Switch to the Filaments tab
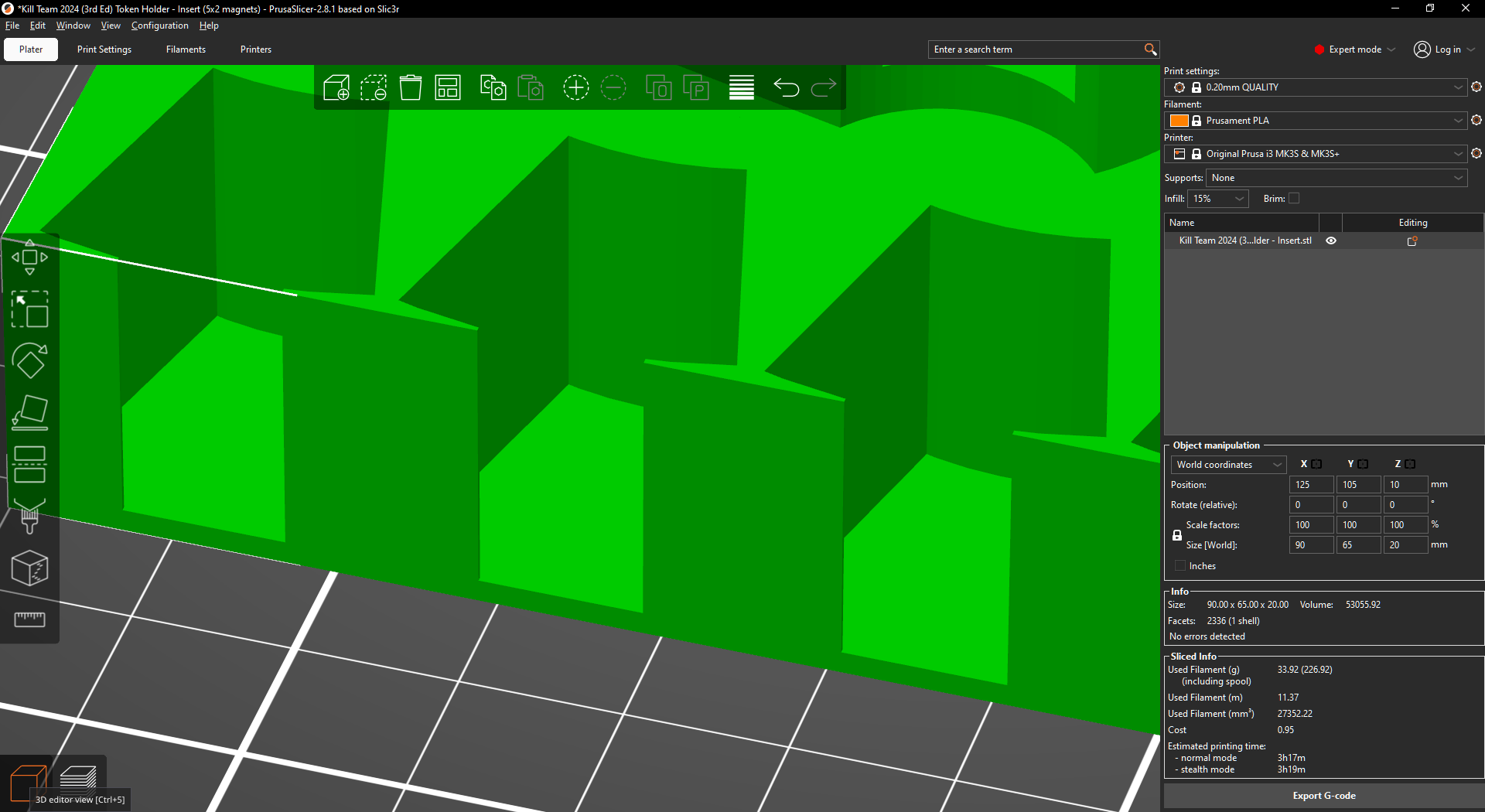 tap(186, 49)
